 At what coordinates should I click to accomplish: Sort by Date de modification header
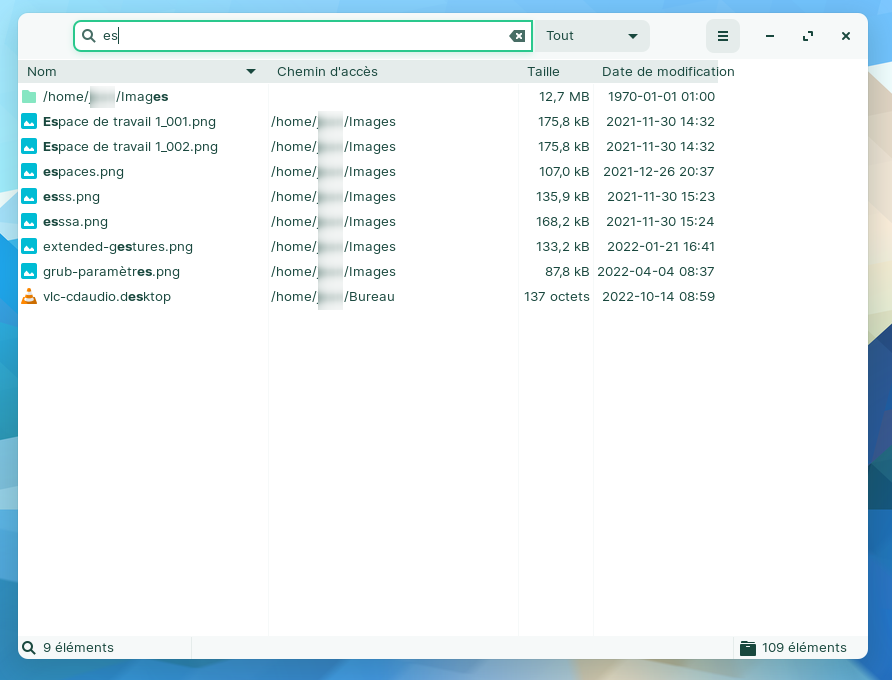coord(668,72)
